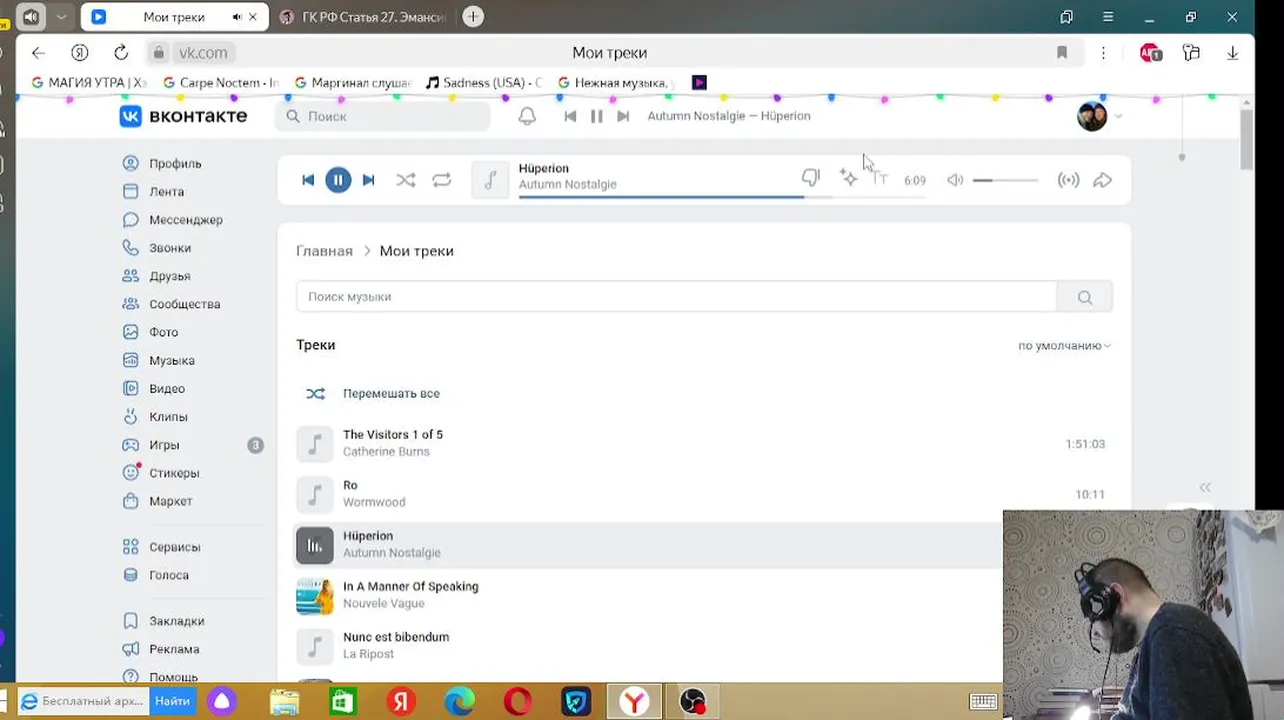Viewport: 1284px width, 720px height.
Task: Click the Сервисы sidebar icon
Action: pos(130,547)
